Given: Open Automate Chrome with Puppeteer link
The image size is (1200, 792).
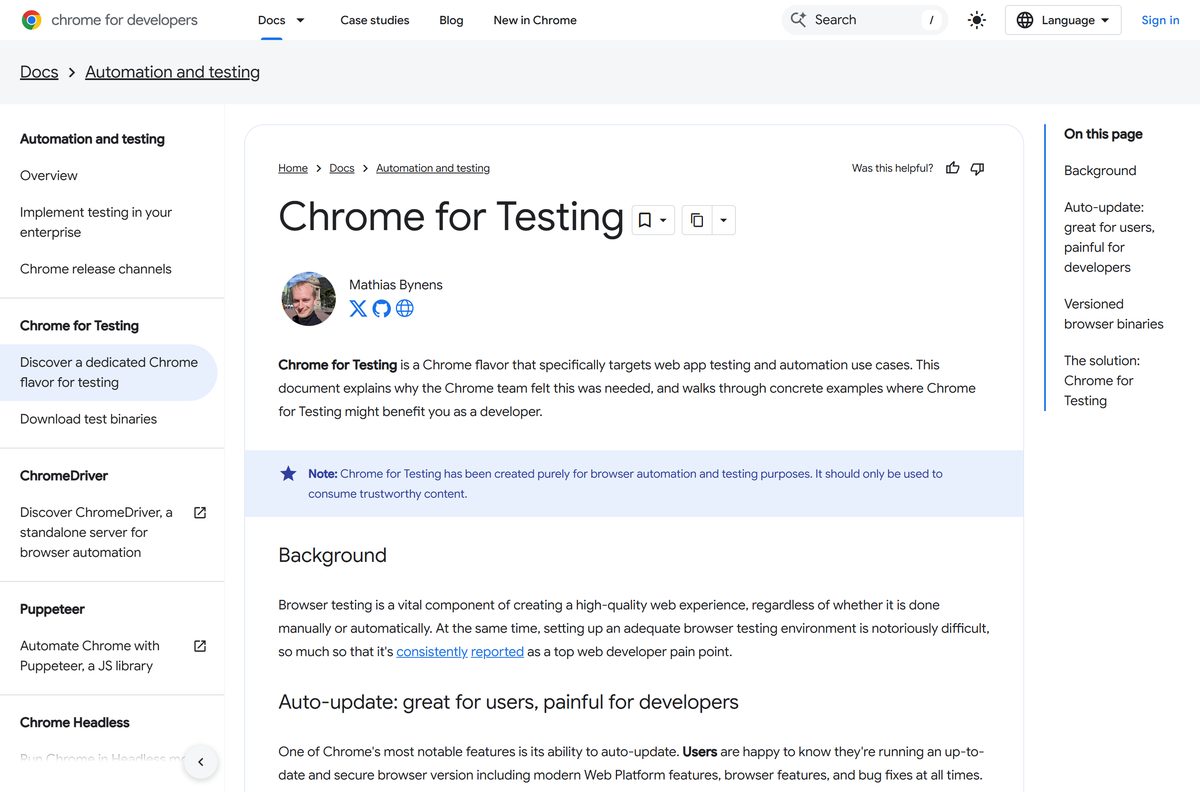Looking at the screenshot, I should tap(90, 656).
